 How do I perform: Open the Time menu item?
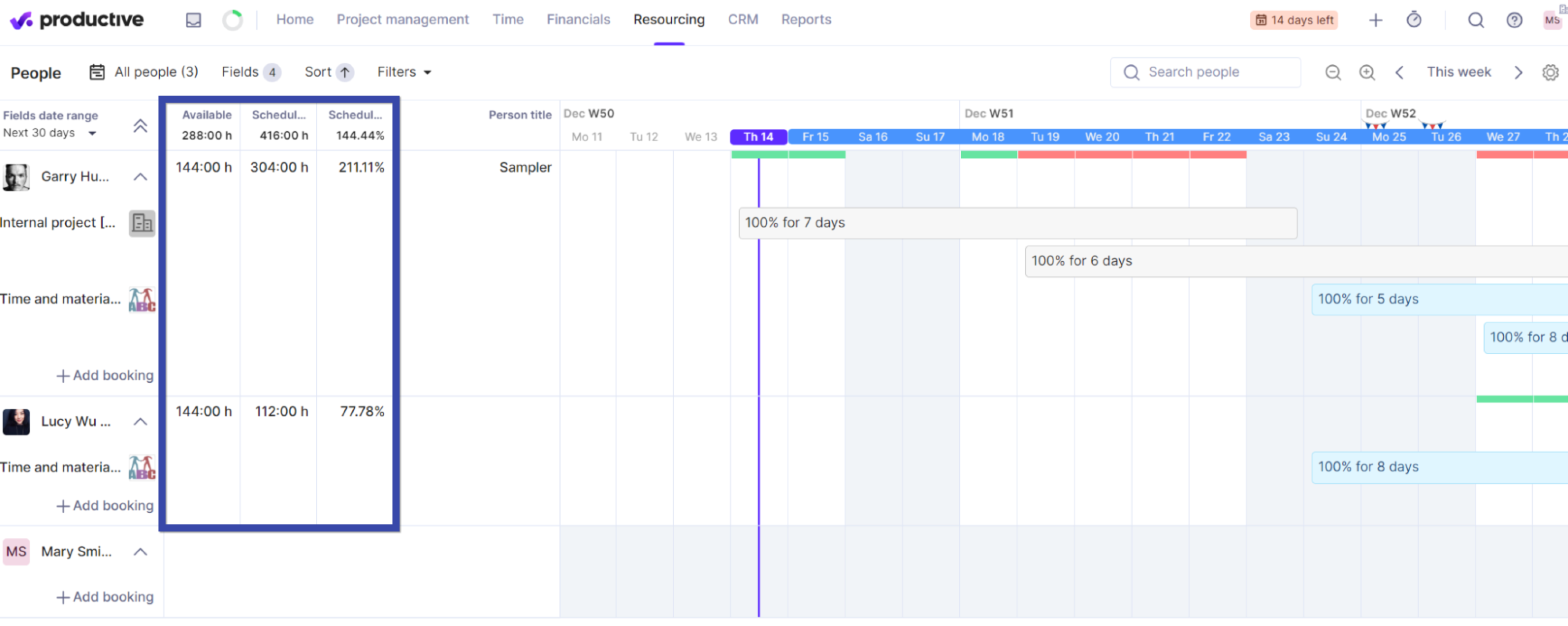(508, 19)
